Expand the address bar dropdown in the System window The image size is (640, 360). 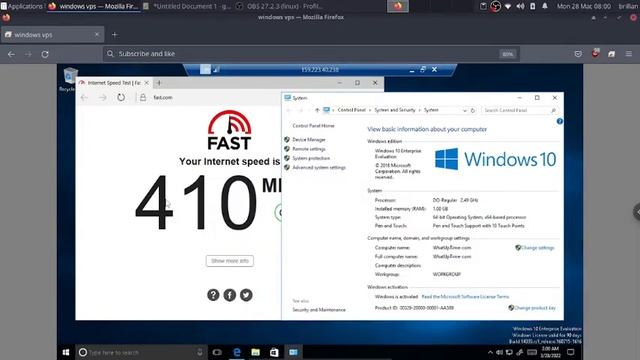[x=464, y=111]
